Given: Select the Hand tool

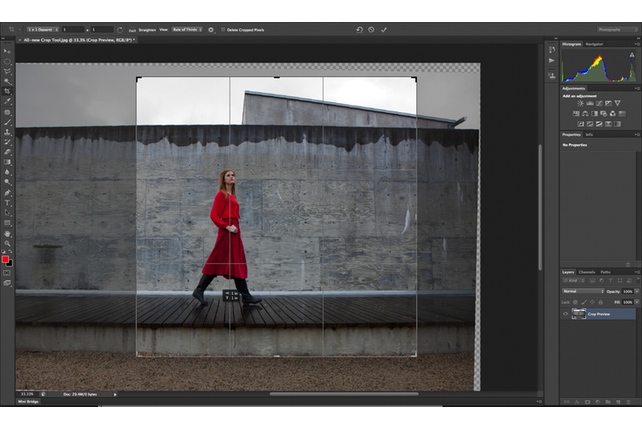Looking at the screenshot, I should click(7, 233).
